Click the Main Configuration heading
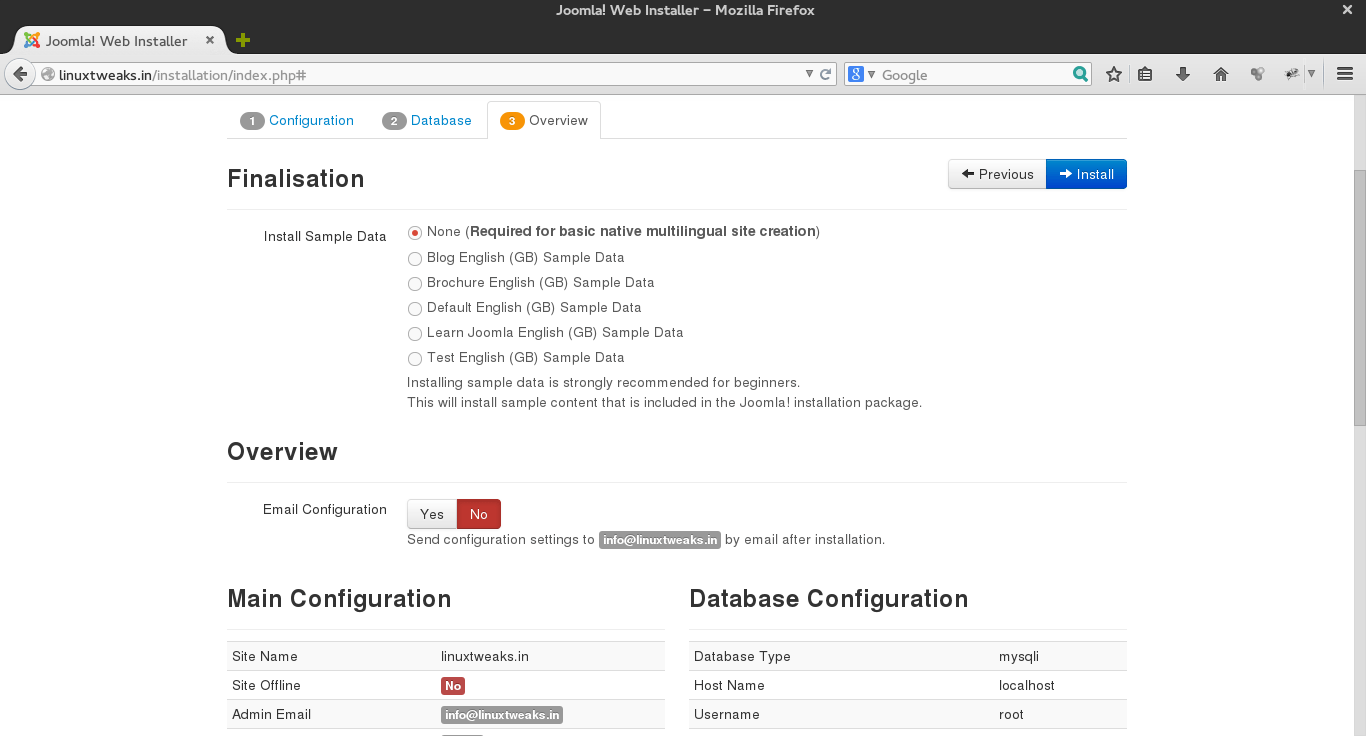This screenshot has width=1366, height=736. point(339,599)
